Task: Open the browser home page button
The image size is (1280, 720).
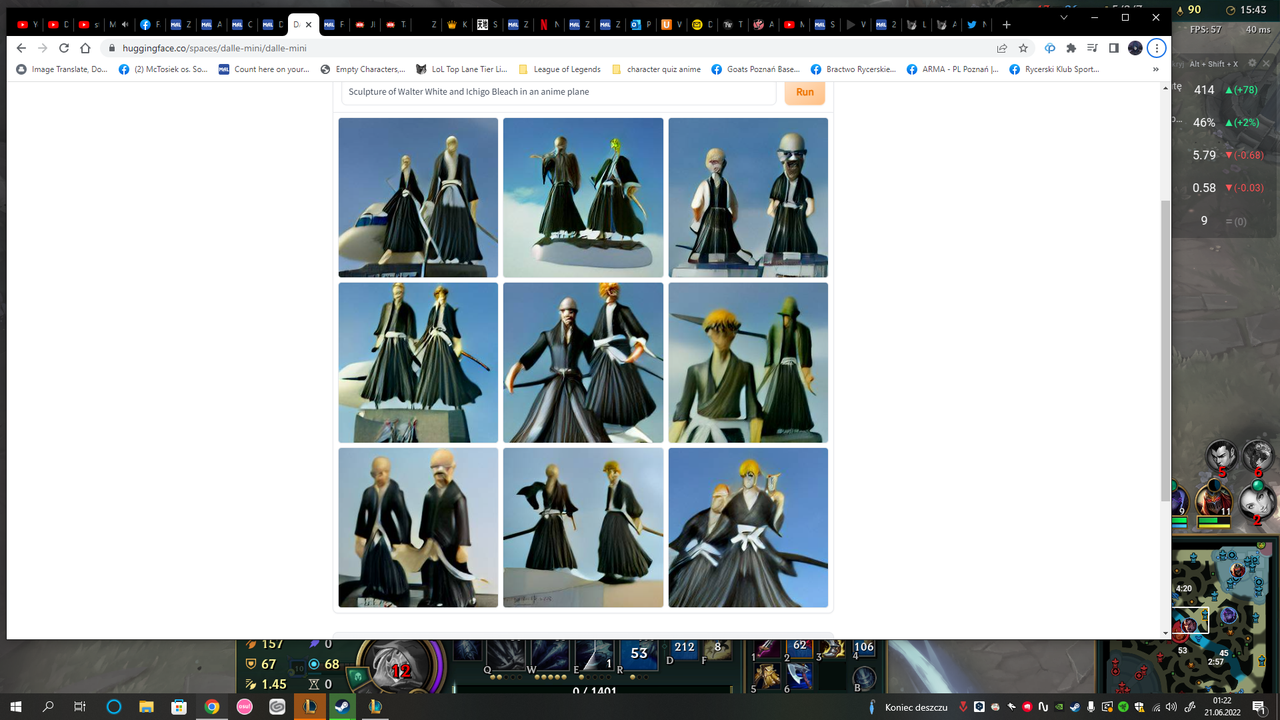Action: click(x=86, y=48)
